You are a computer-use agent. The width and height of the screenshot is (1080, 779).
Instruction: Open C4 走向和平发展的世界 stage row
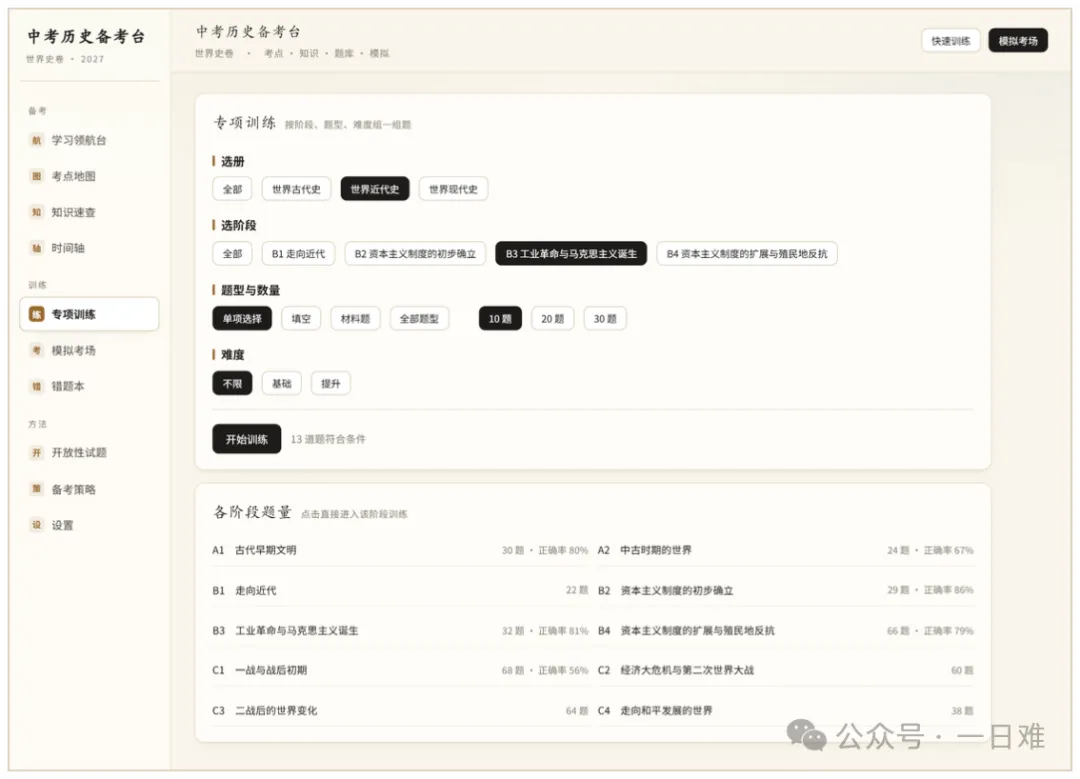[786, 710]
